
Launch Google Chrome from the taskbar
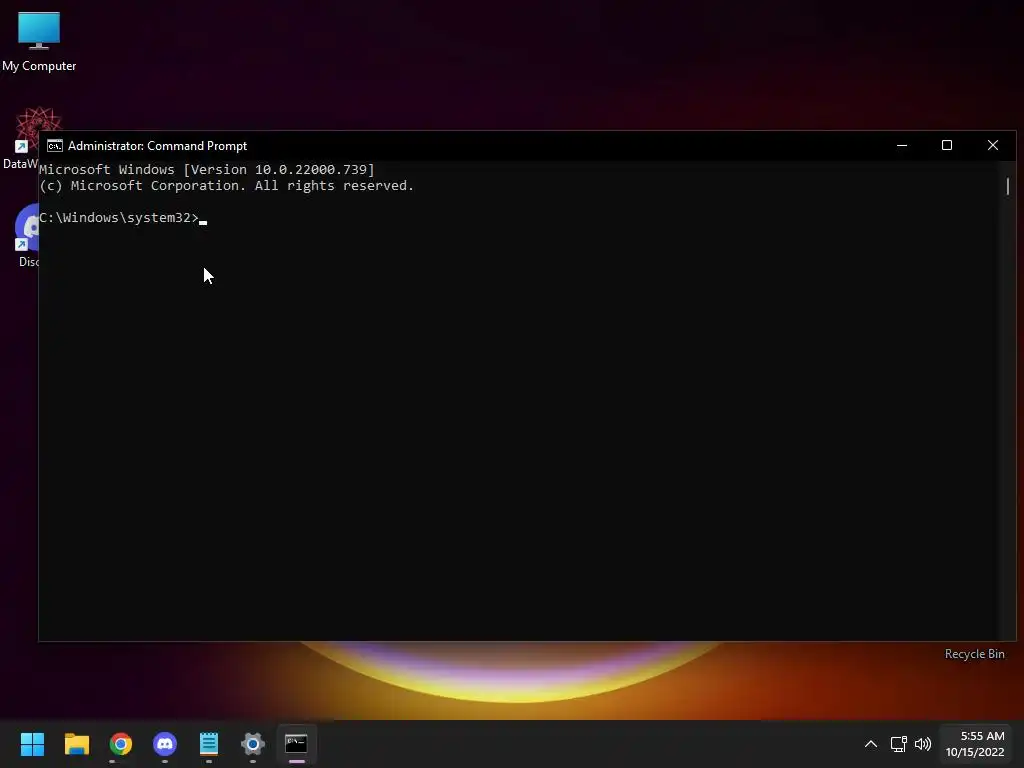click(120, 743)
